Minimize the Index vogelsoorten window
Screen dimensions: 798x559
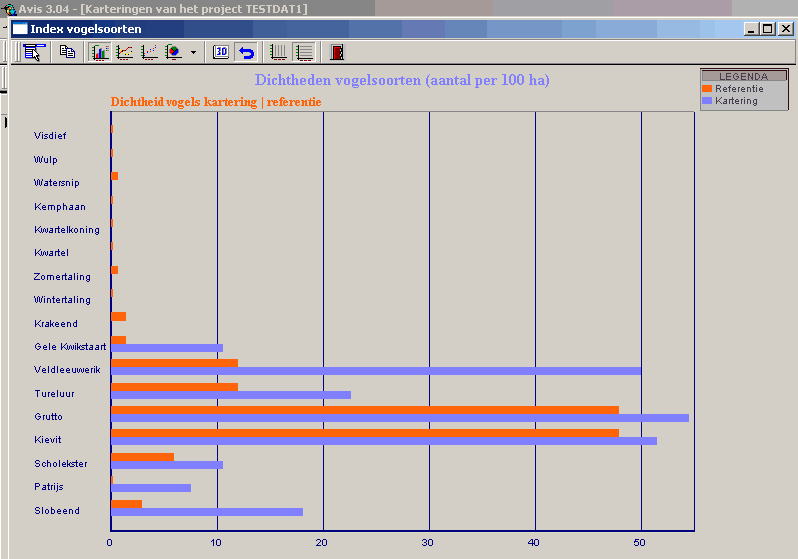coord(751,29)
